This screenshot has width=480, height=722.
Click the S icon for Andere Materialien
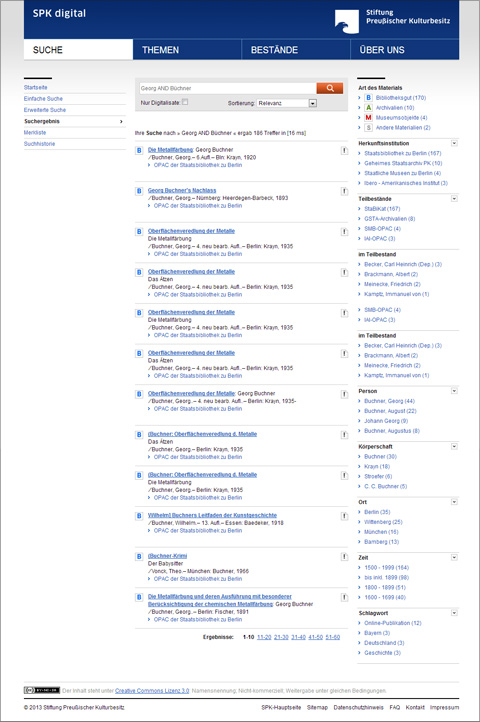368,128
